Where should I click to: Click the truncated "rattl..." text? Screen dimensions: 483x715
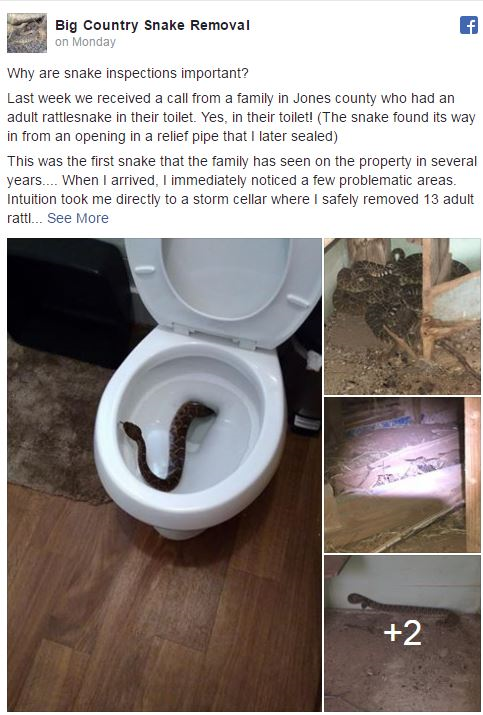(25, 218)
